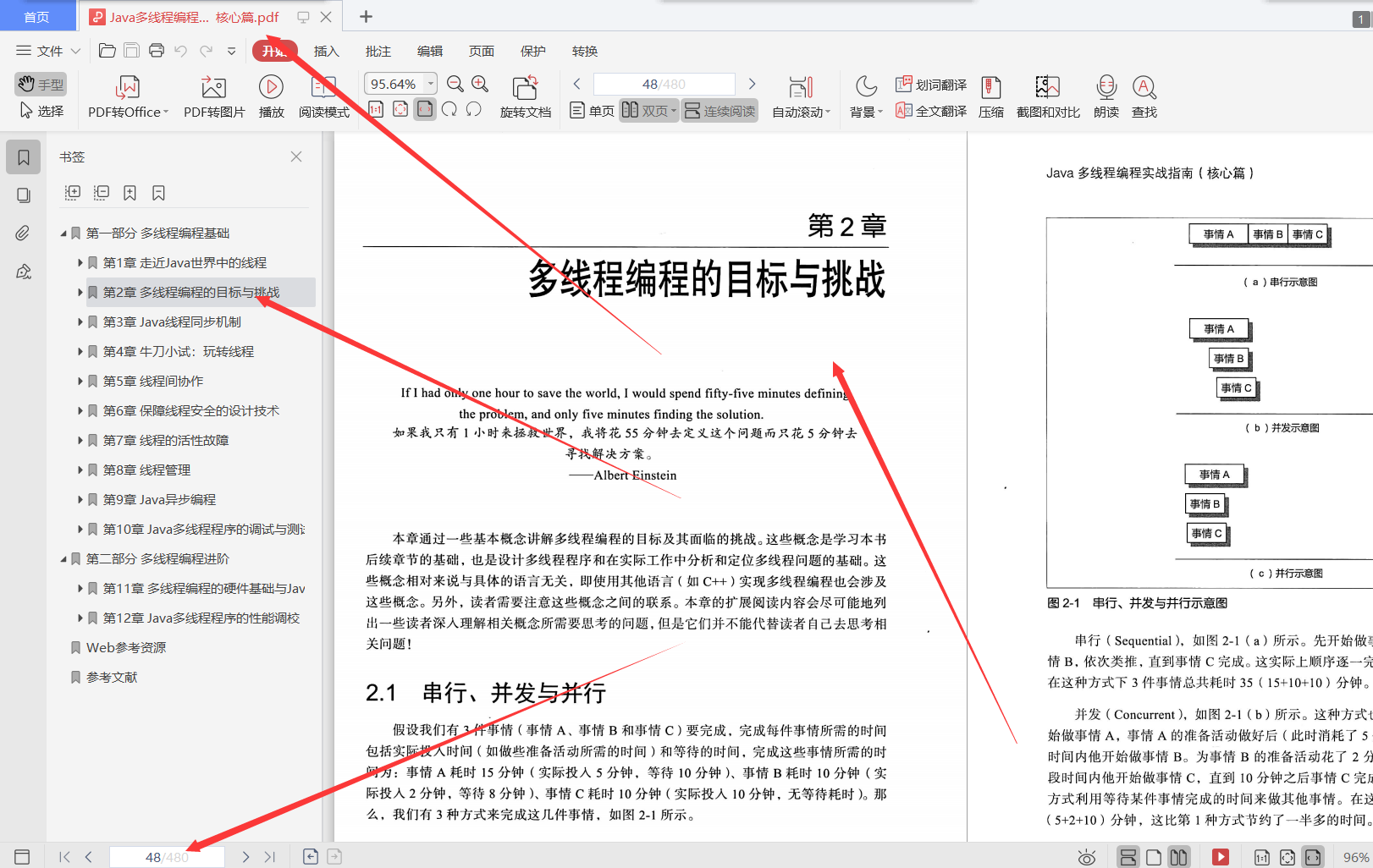The width and height of the screenshot is (1373, 868).
Task: Toggle the bookmark panel sidebar button
Action: tap(24, 157)
